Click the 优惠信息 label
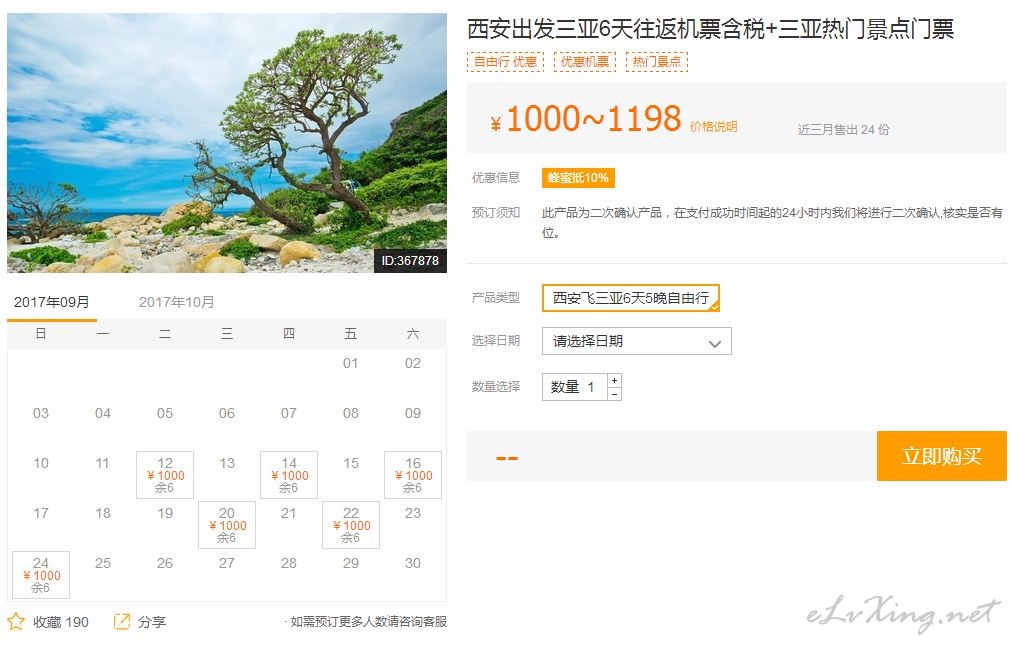The image size is (1011, 647). click(496, 177)
